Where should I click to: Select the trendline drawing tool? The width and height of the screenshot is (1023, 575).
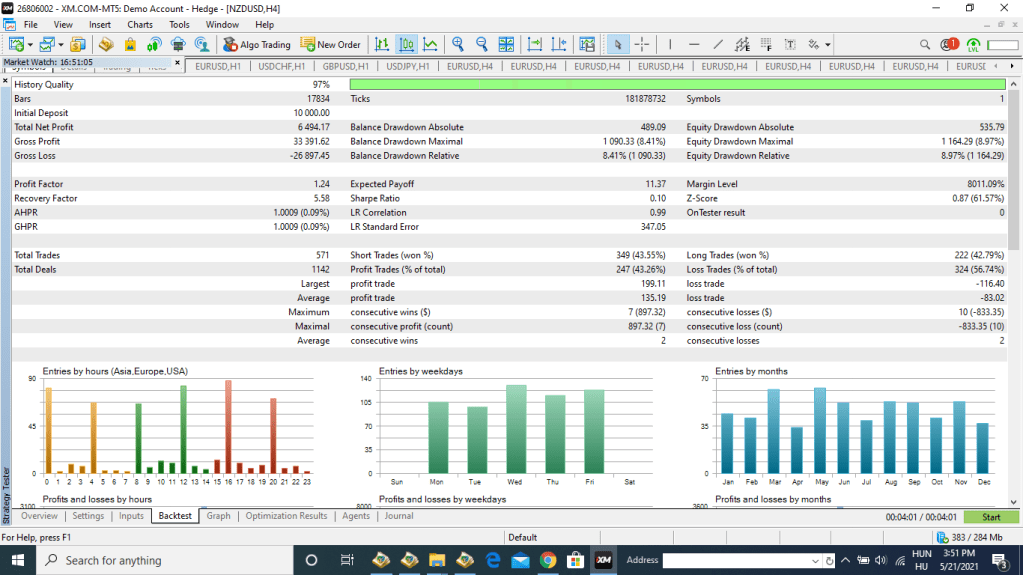coord(719,44)
